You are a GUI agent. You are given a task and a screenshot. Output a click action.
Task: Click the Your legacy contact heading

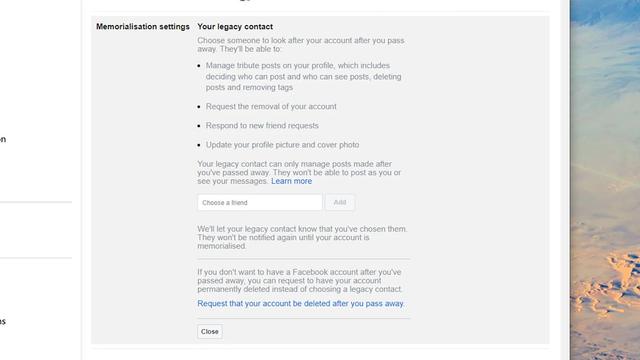235,27
